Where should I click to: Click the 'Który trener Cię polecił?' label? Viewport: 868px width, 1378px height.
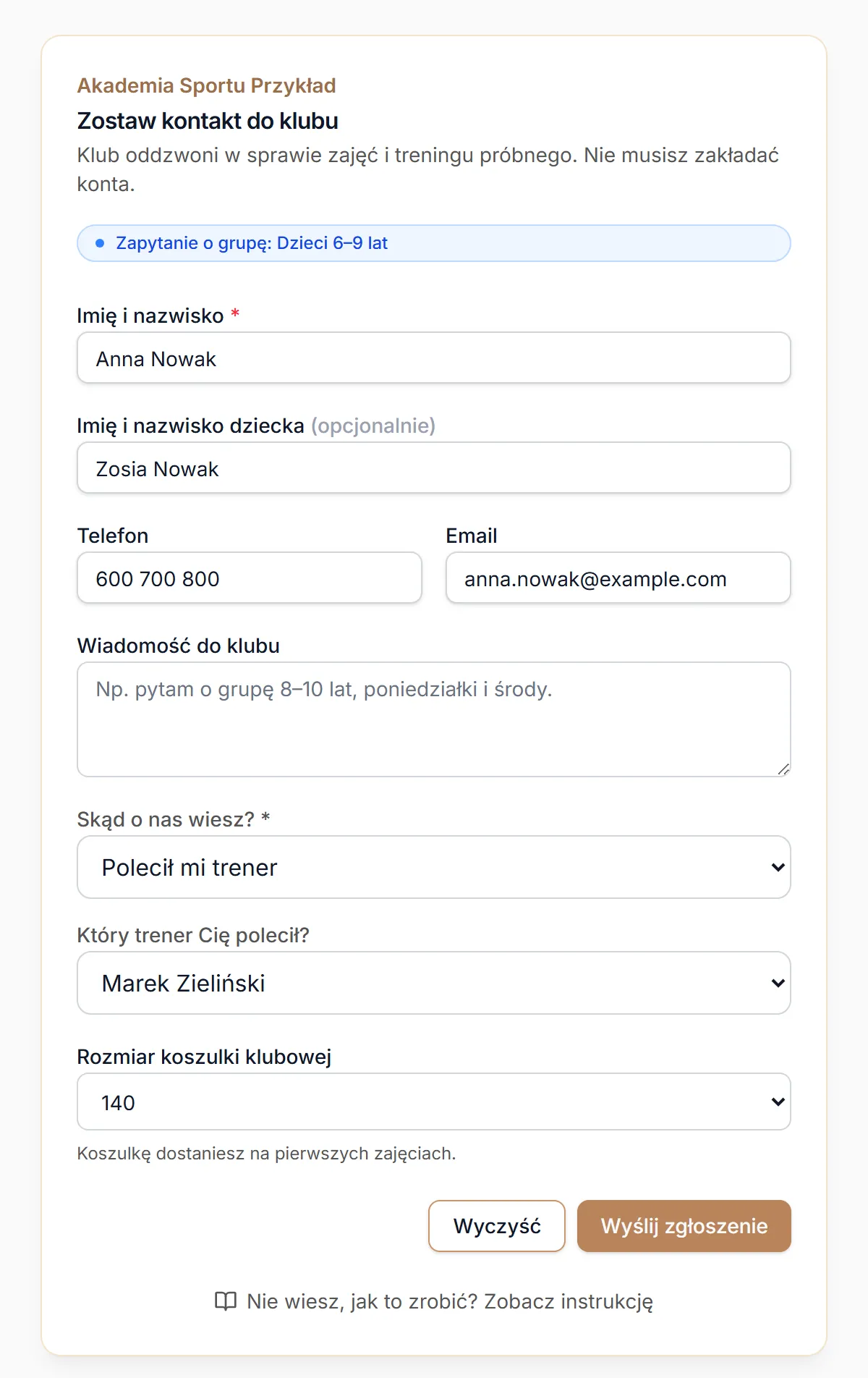(x=193, y=935)
